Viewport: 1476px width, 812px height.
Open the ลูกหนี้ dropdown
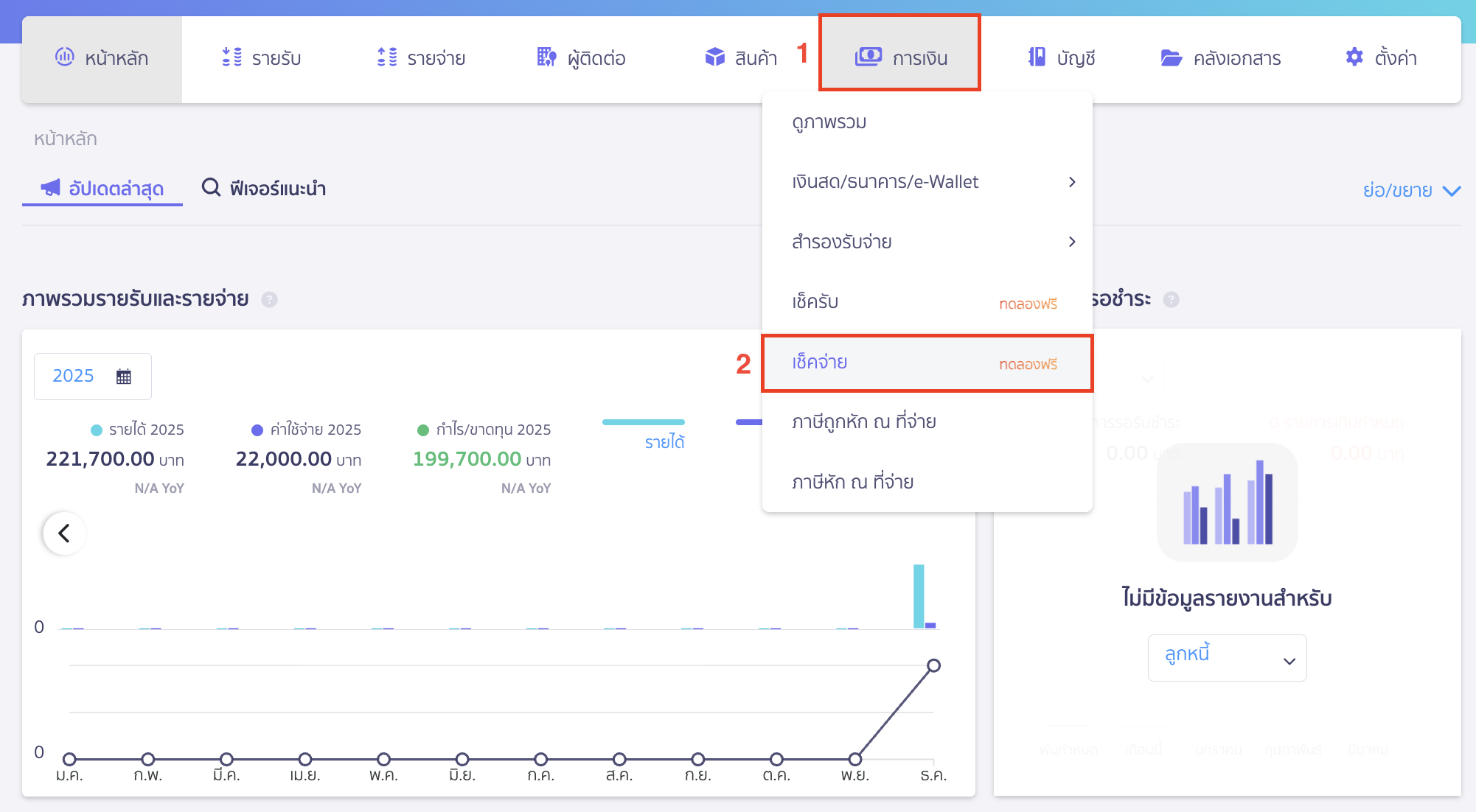(x=1227, y=657)
